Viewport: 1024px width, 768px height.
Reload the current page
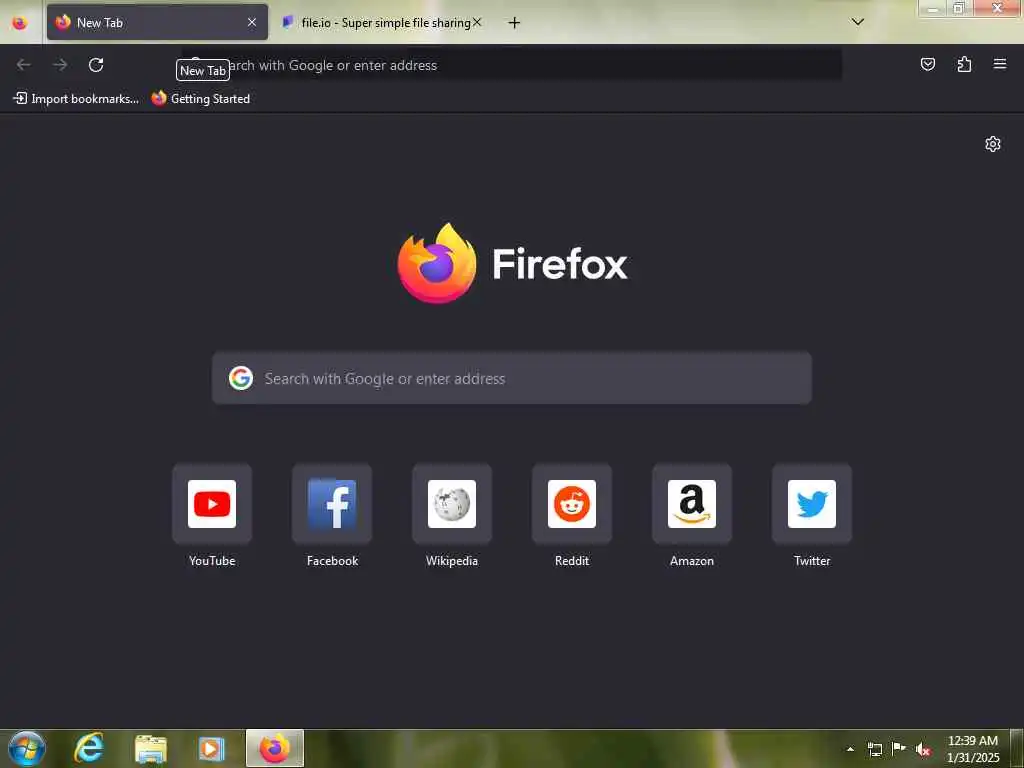click(x=96, y=65)
